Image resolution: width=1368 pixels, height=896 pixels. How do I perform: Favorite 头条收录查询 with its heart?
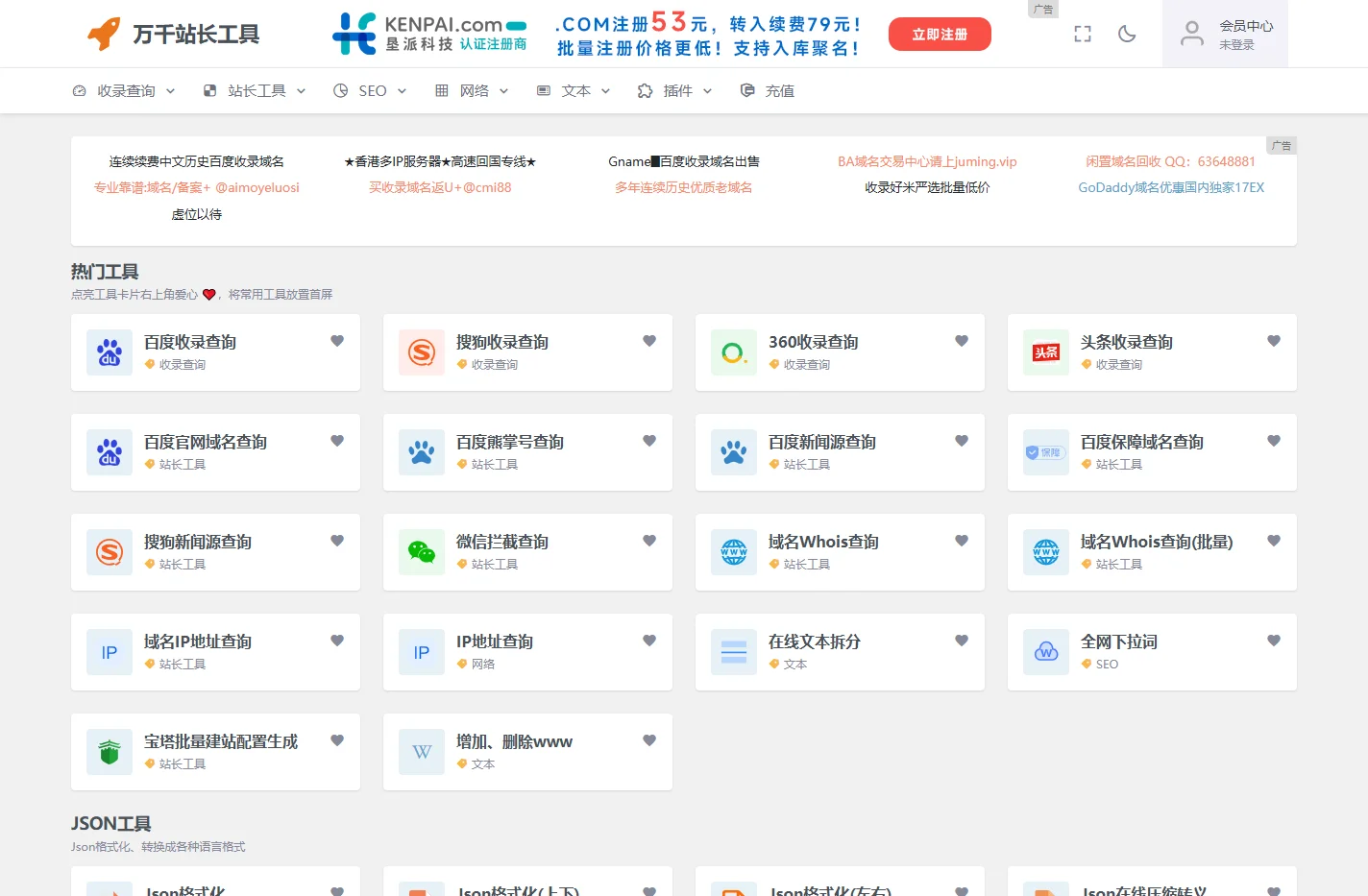[1274, 341]
